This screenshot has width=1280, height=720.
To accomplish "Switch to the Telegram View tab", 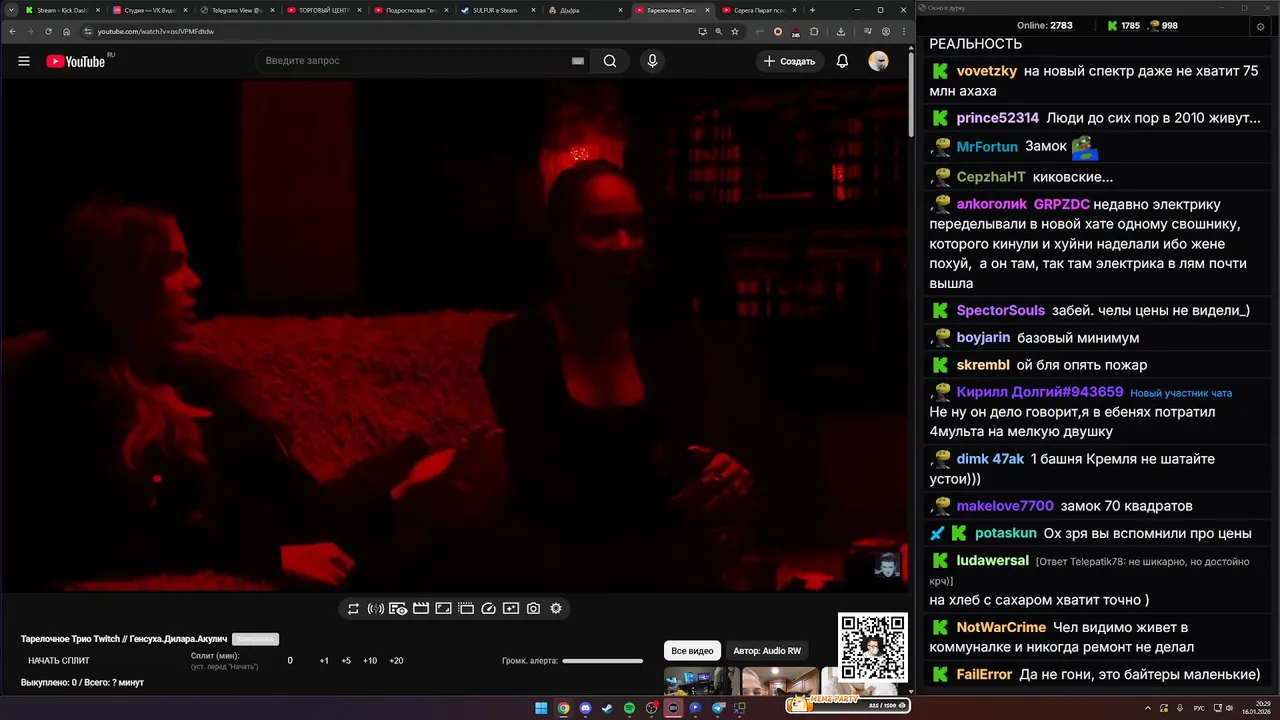I will pos(235,10).
